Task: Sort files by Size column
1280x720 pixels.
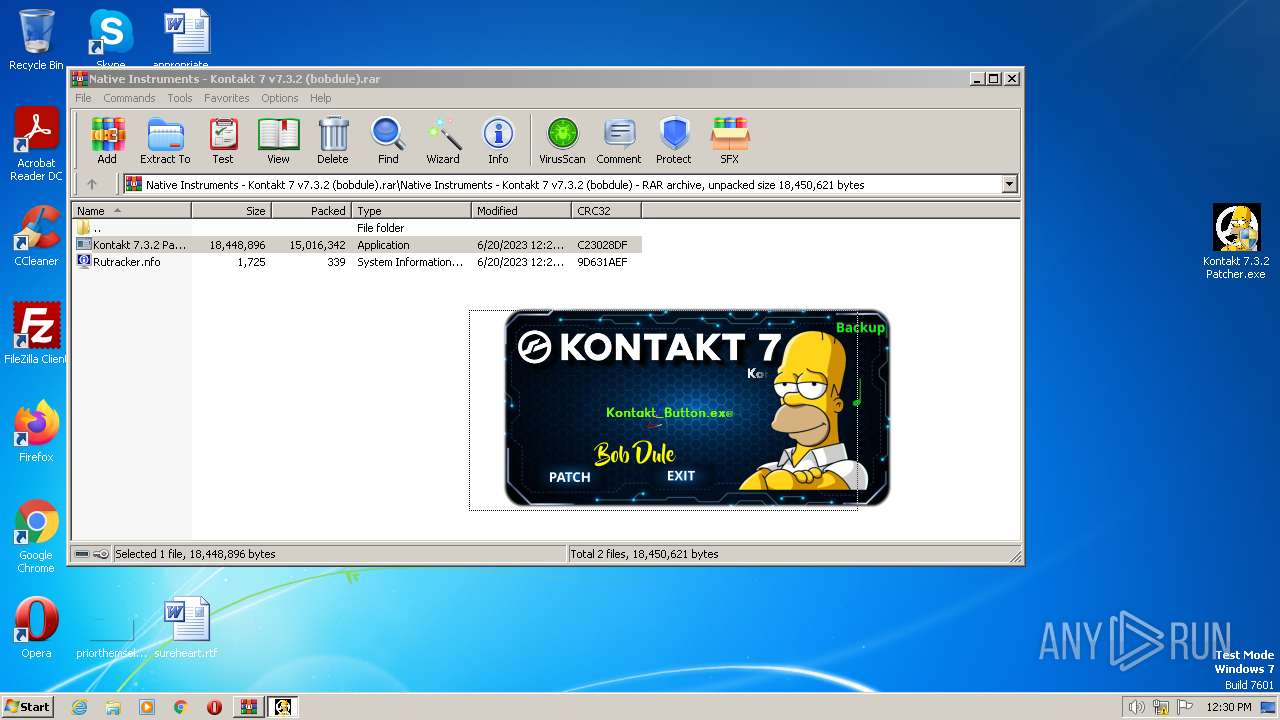Action: coord(231,211)
